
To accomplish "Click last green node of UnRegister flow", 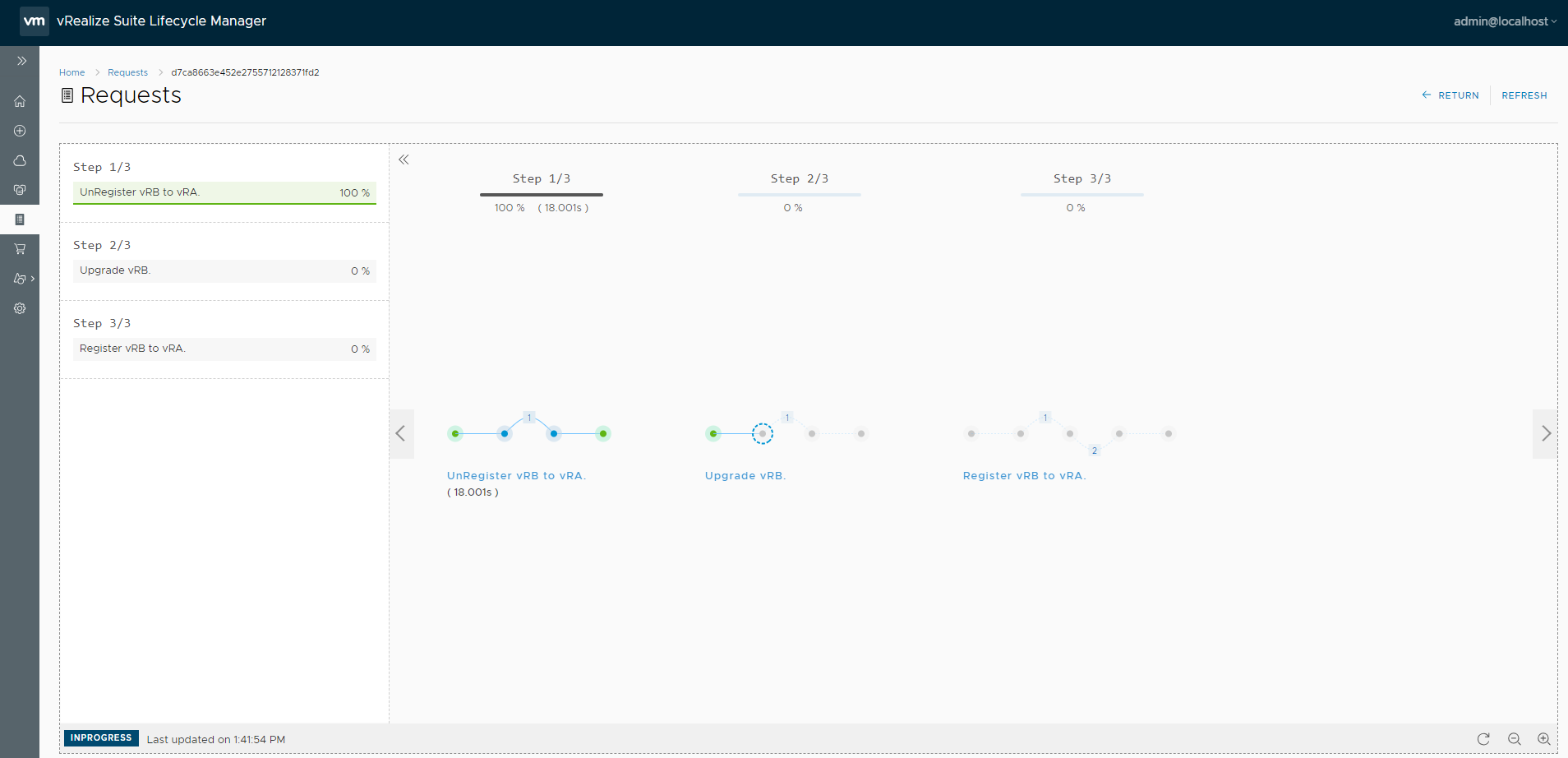I will coord(603,433).
